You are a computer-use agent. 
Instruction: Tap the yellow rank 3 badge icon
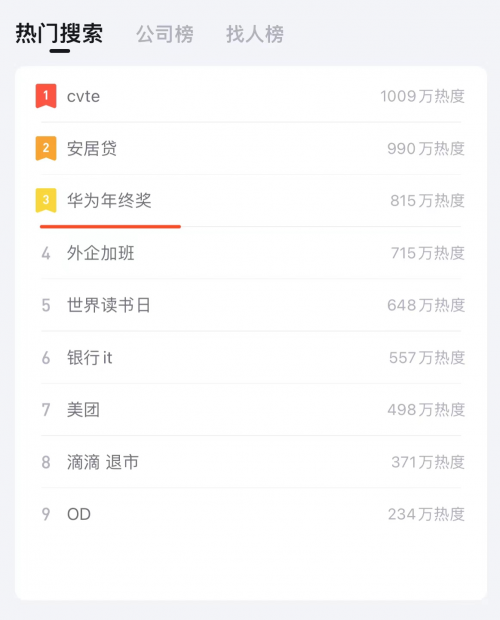46,200
